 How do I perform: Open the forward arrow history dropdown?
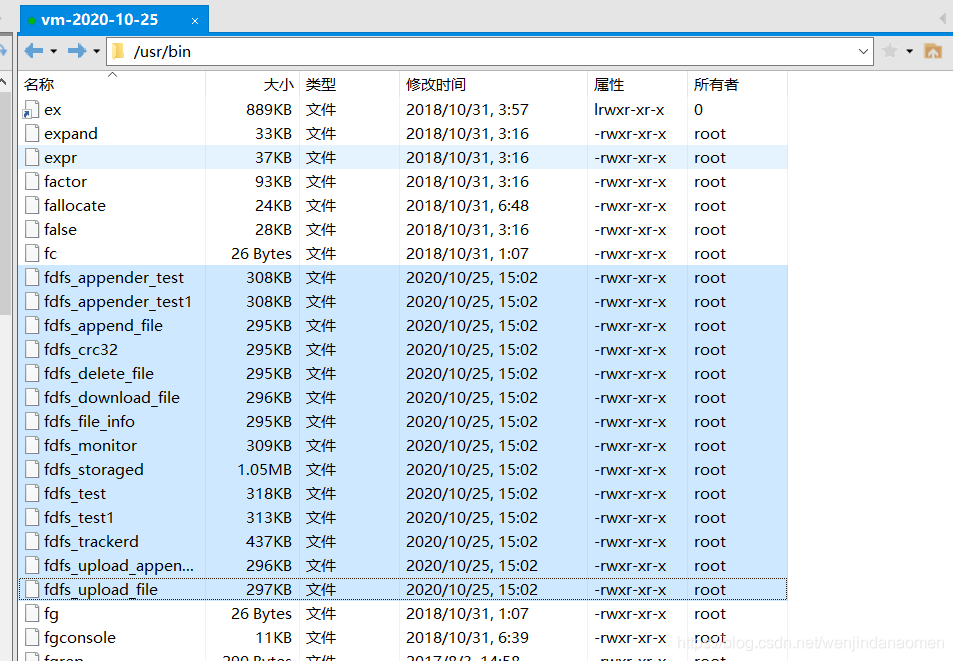coord(97,52)
